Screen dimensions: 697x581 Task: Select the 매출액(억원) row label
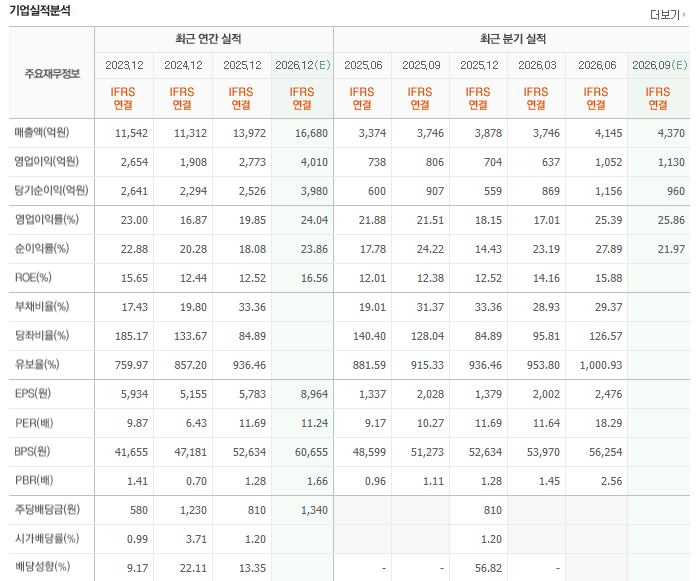pyautogui.click(x=42, y=132)
